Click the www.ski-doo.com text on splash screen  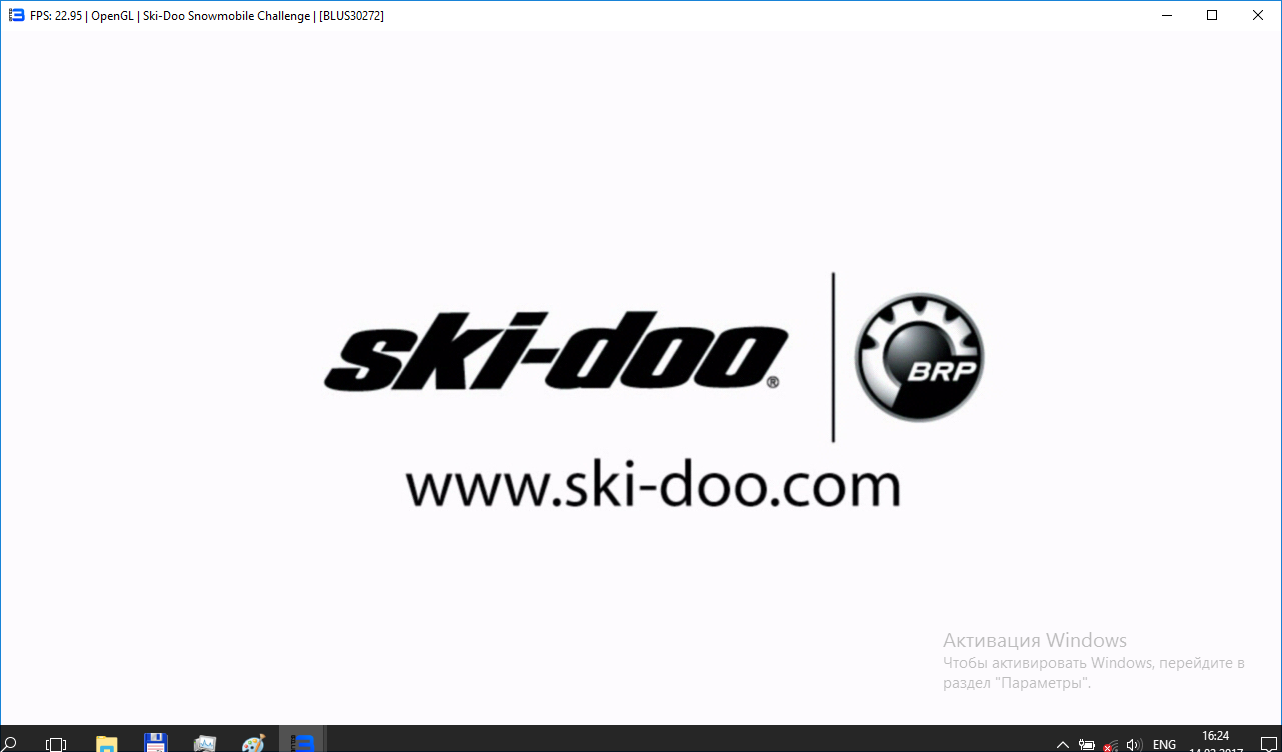coord(652,487)
